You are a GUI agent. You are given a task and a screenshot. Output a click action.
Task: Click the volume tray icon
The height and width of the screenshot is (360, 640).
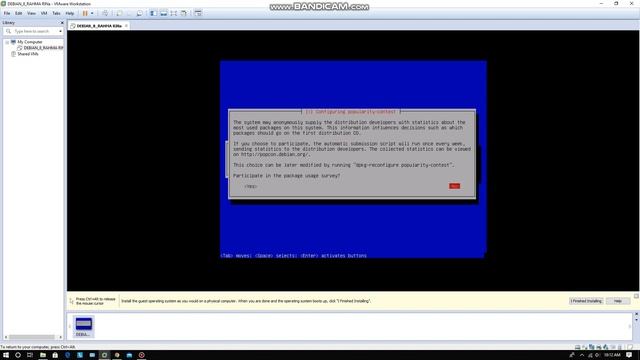coord(597,355)
